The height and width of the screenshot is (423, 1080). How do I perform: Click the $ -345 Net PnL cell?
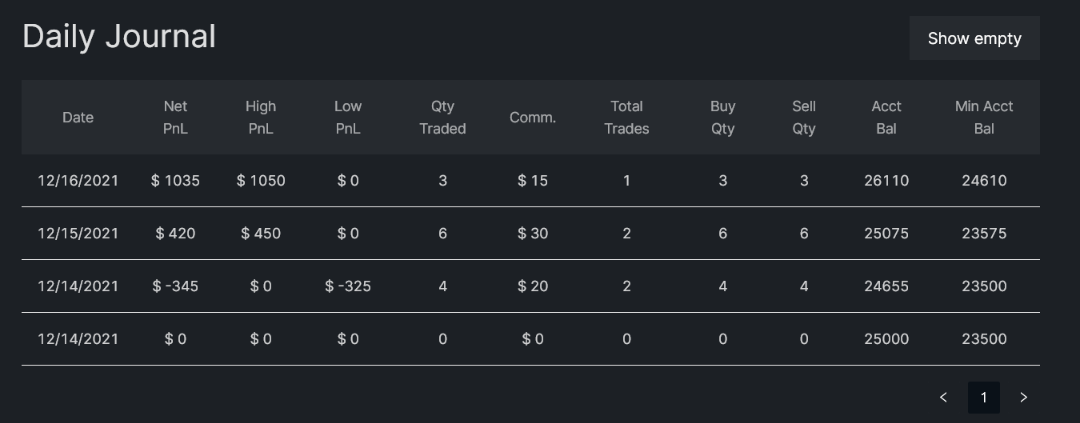click(175, 286)
